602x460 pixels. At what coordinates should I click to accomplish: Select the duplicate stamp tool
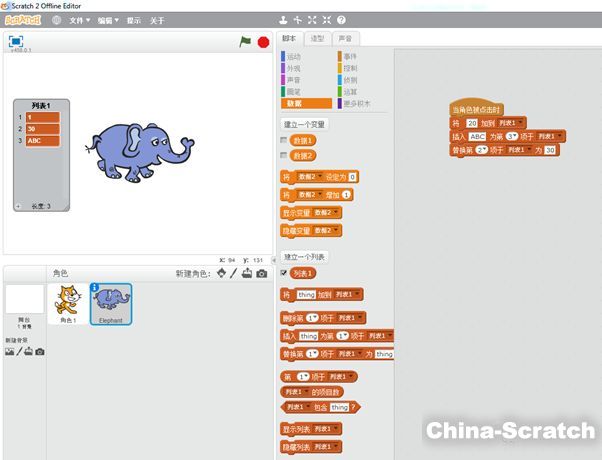click(283, 20)
